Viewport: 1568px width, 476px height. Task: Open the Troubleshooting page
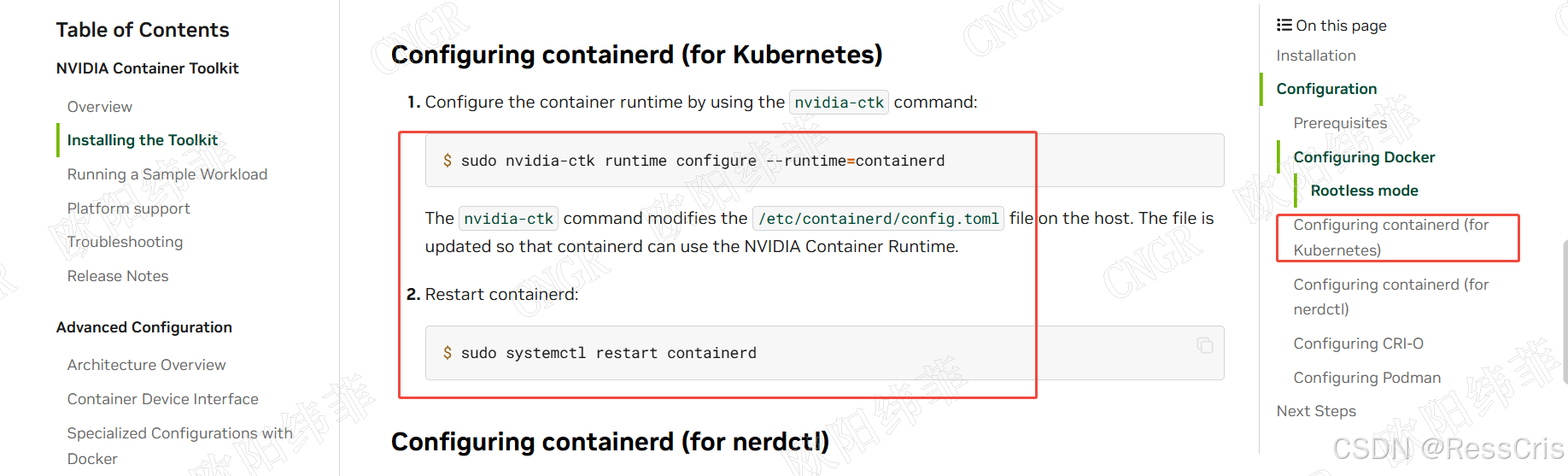(x=125, y=242)
